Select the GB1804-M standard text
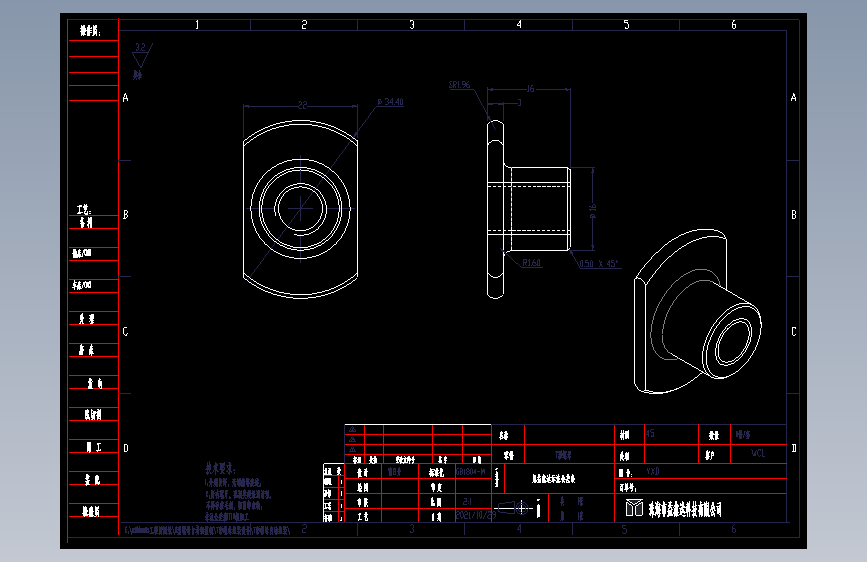867x562 pixels. 471,472
